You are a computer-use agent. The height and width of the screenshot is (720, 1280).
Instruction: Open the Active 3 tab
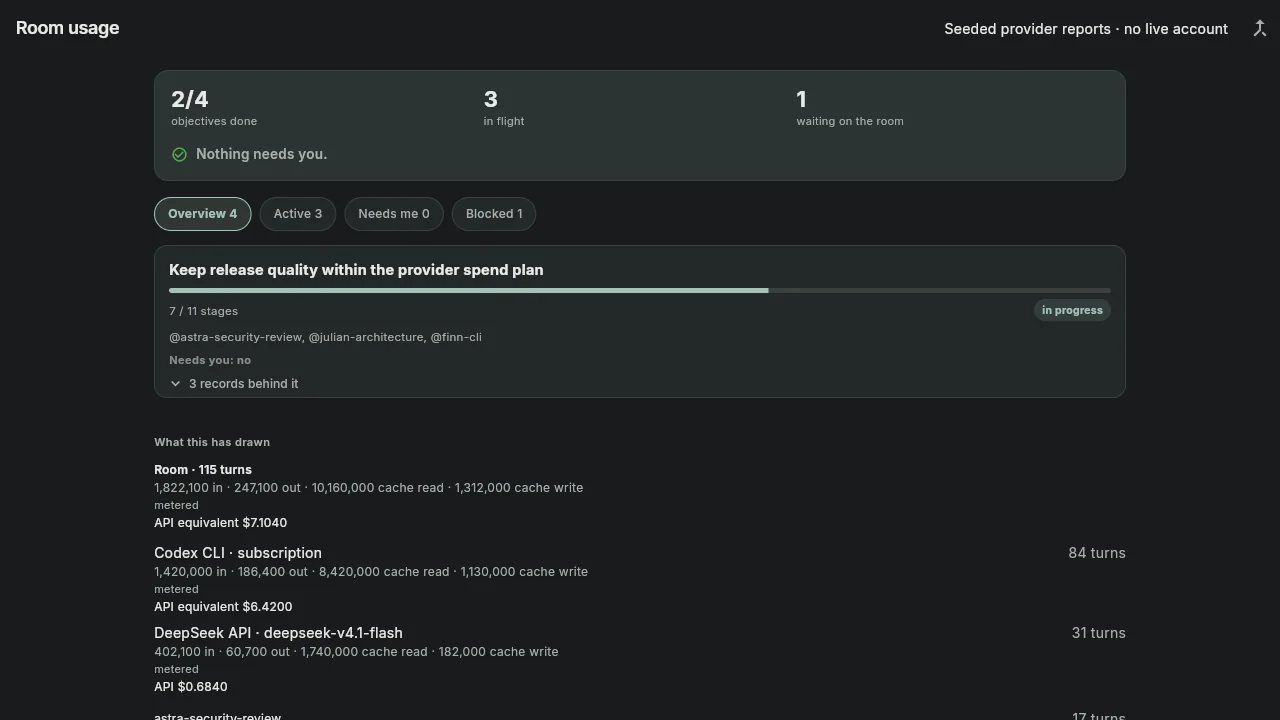click(x=298, y=214)
